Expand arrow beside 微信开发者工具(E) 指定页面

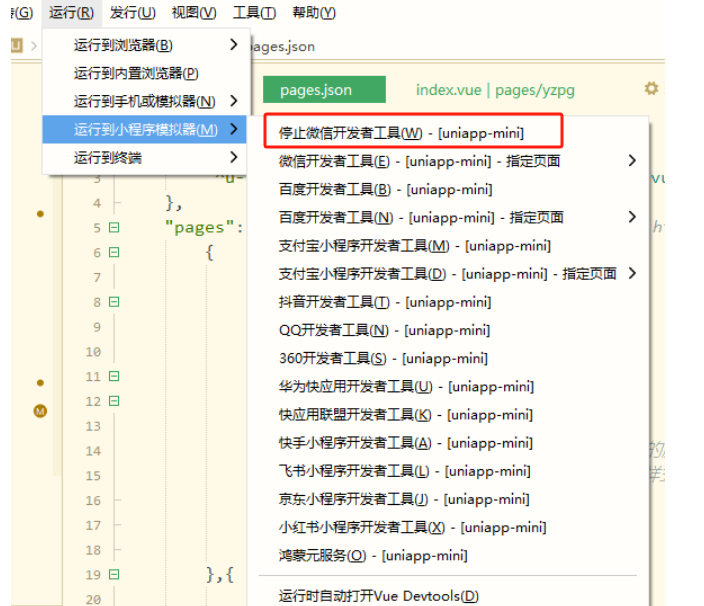(x=632, y=160)
